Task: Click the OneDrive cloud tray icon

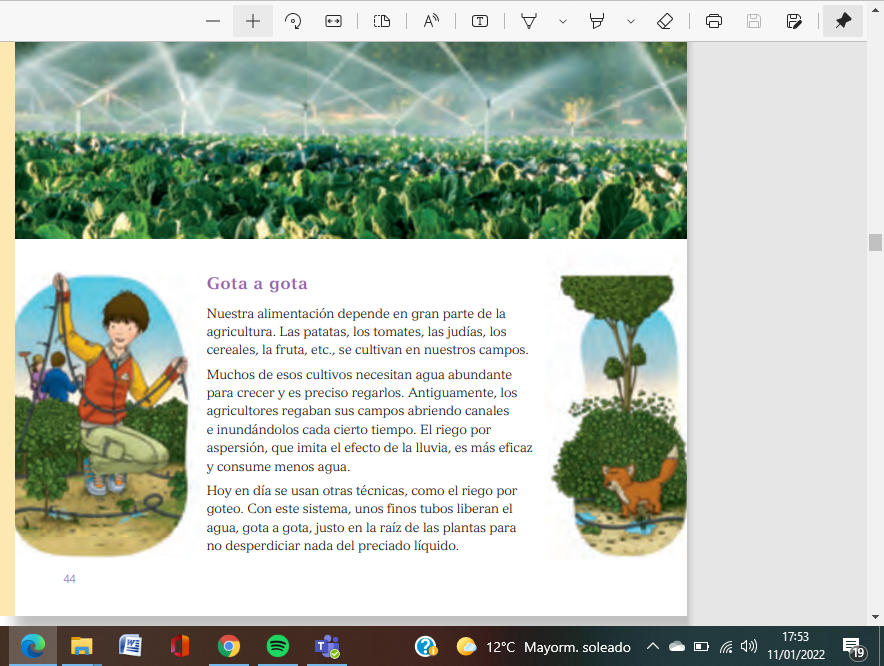Action: tap(677, 646)
